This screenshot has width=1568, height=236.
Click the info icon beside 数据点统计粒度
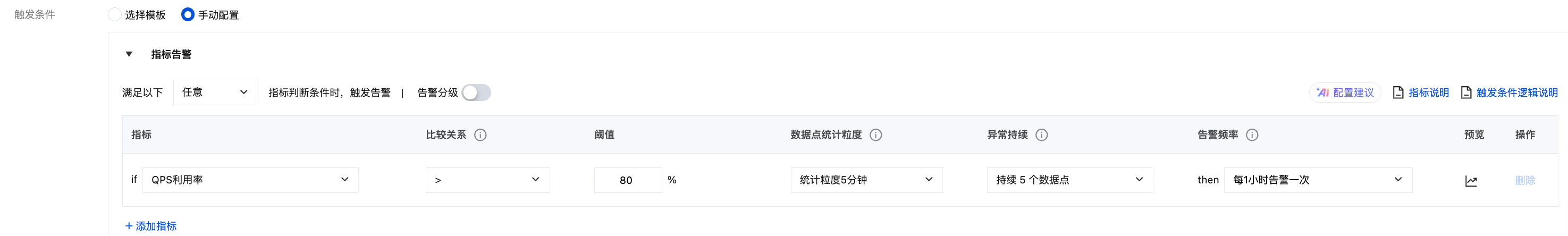tap(875, 135)
